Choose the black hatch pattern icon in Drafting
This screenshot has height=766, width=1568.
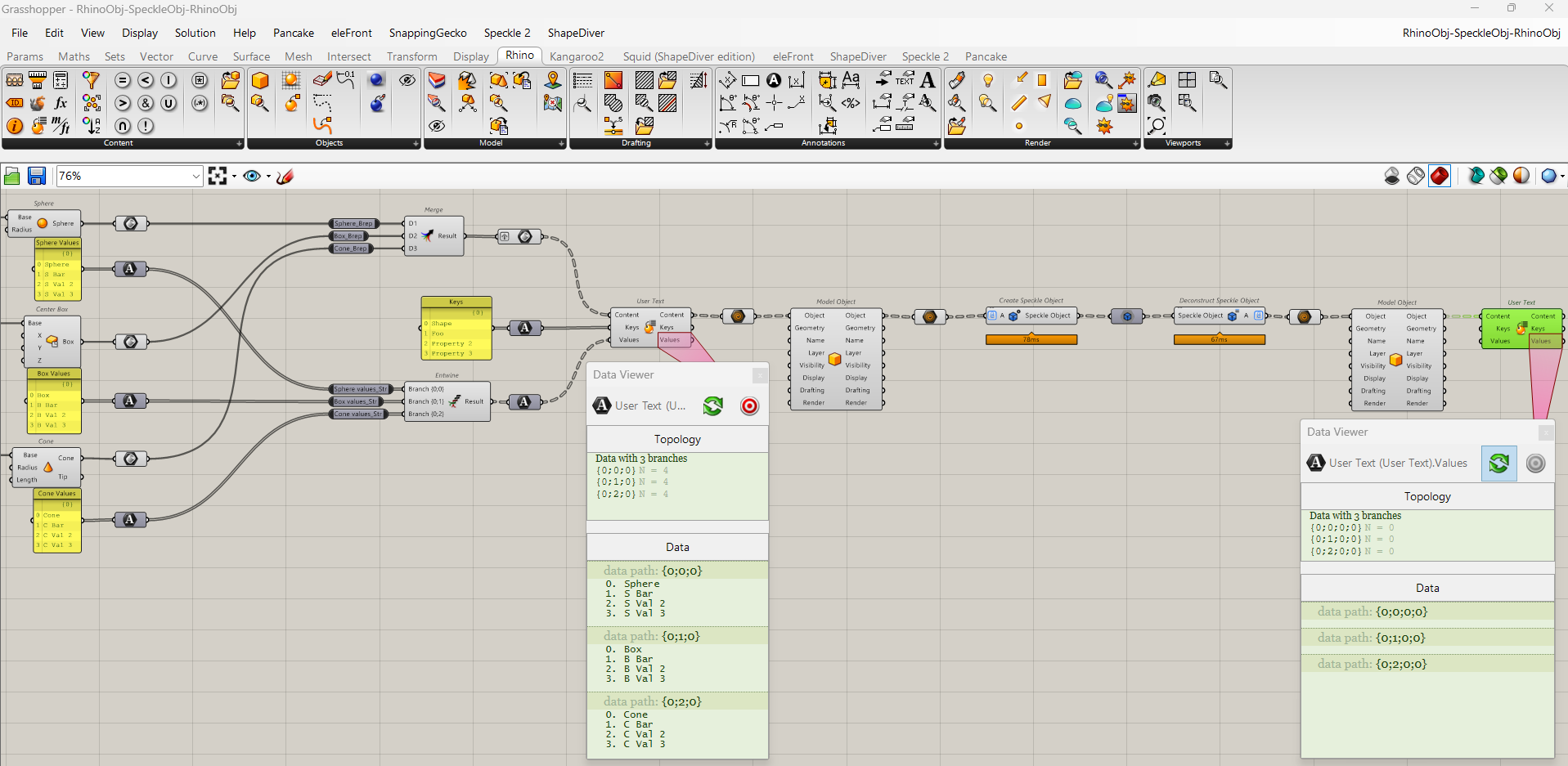point(645,80)
